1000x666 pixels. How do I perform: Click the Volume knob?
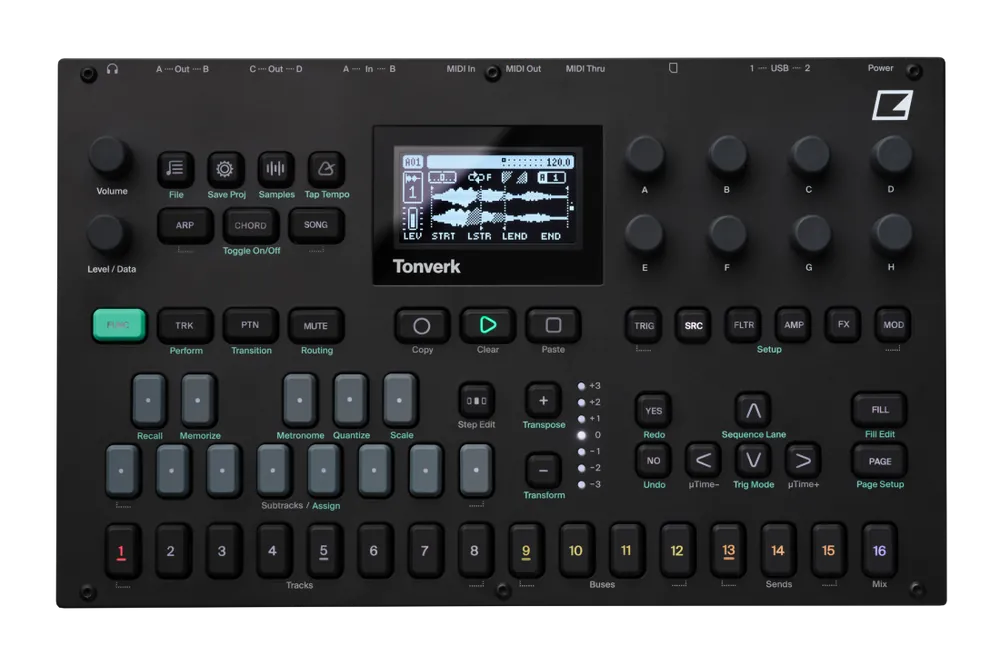click(x=109, y=156)
